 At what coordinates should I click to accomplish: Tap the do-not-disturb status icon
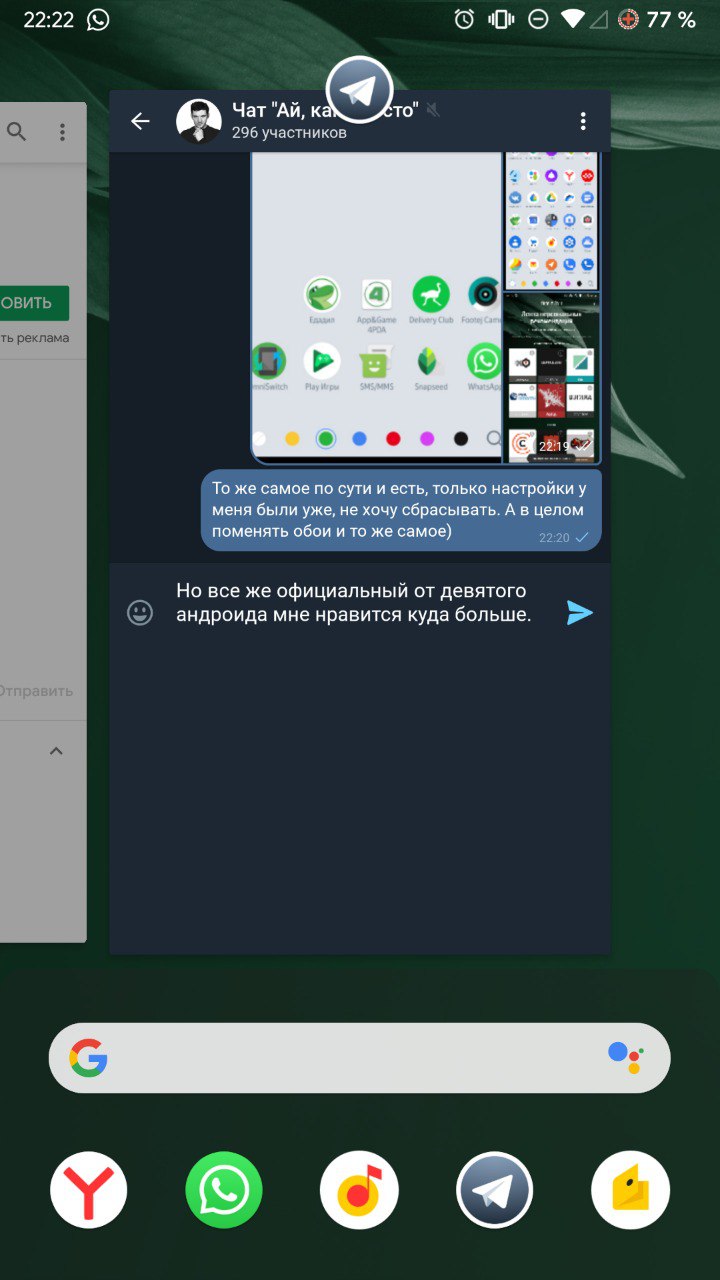(x=538, y=20)
